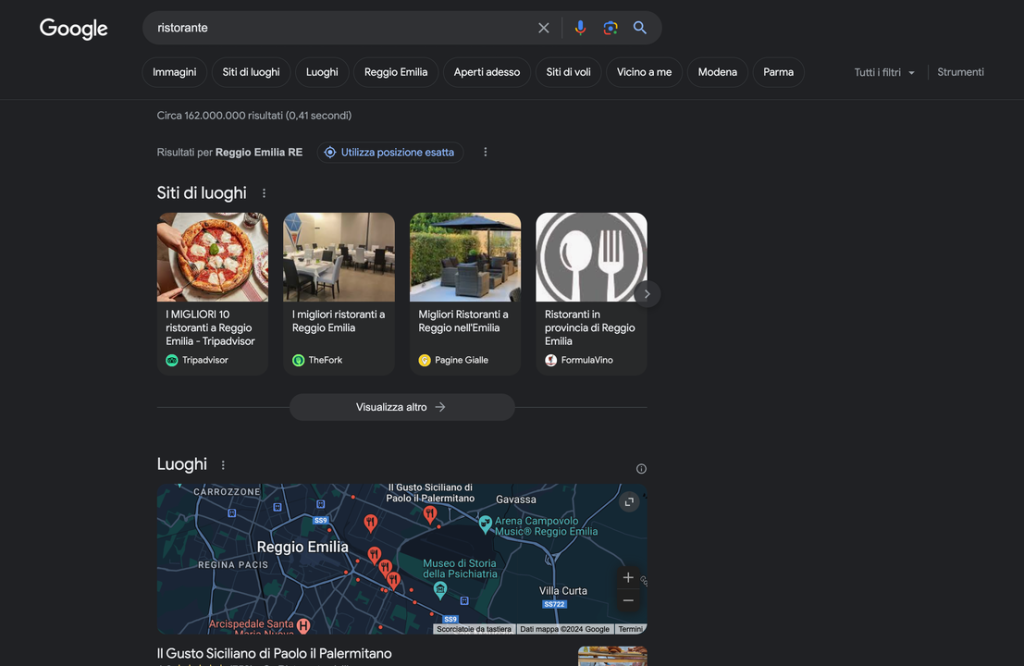Open Il Gusto Siciliano di Paolo il Palermitano result
The width and height of the screenshot is (1024, 666).
274,654
